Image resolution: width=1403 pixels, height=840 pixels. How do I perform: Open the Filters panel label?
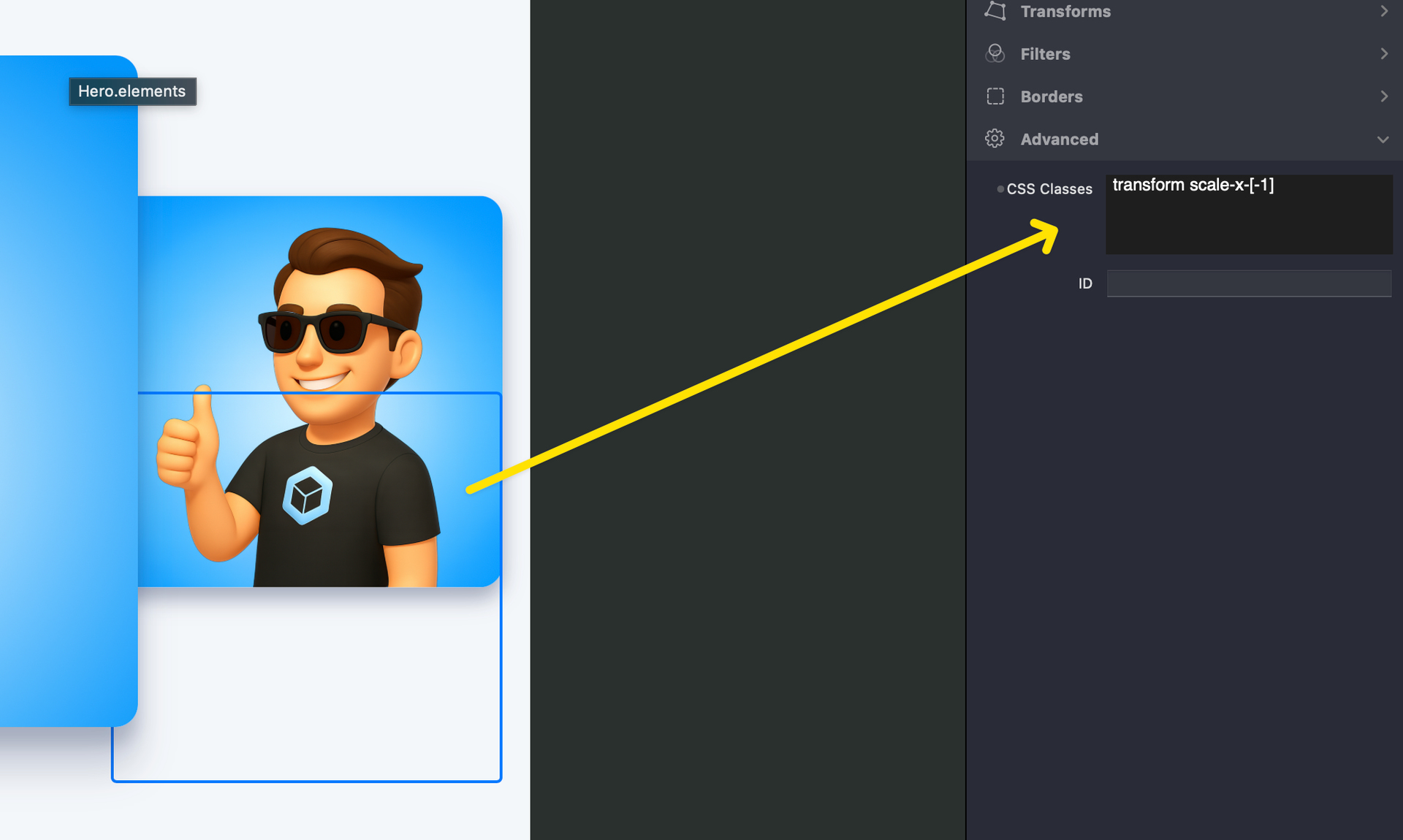click(1045, 54)
